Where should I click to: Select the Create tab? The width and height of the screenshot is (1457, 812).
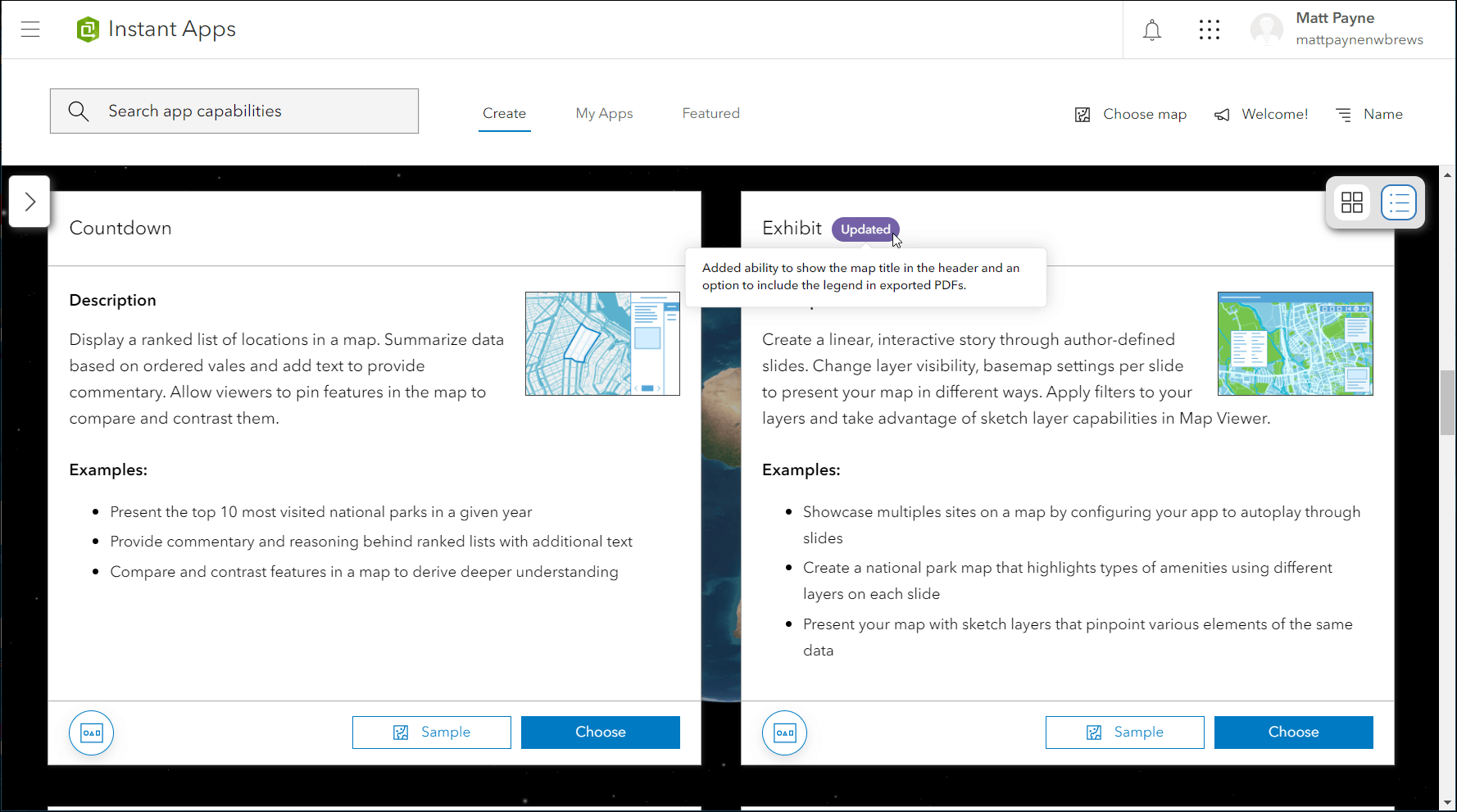coord(505,114)
